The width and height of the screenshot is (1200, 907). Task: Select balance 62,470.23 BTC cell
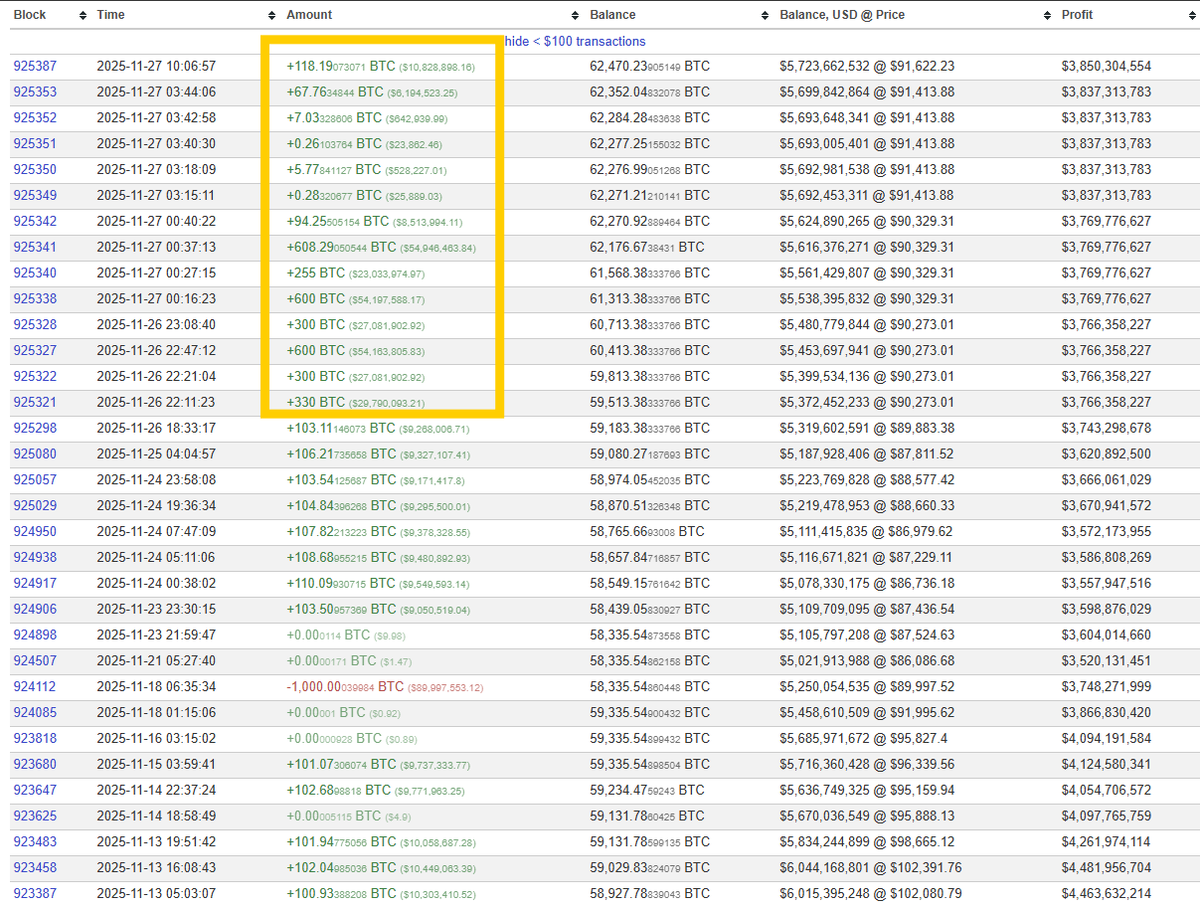pos(650,66)
